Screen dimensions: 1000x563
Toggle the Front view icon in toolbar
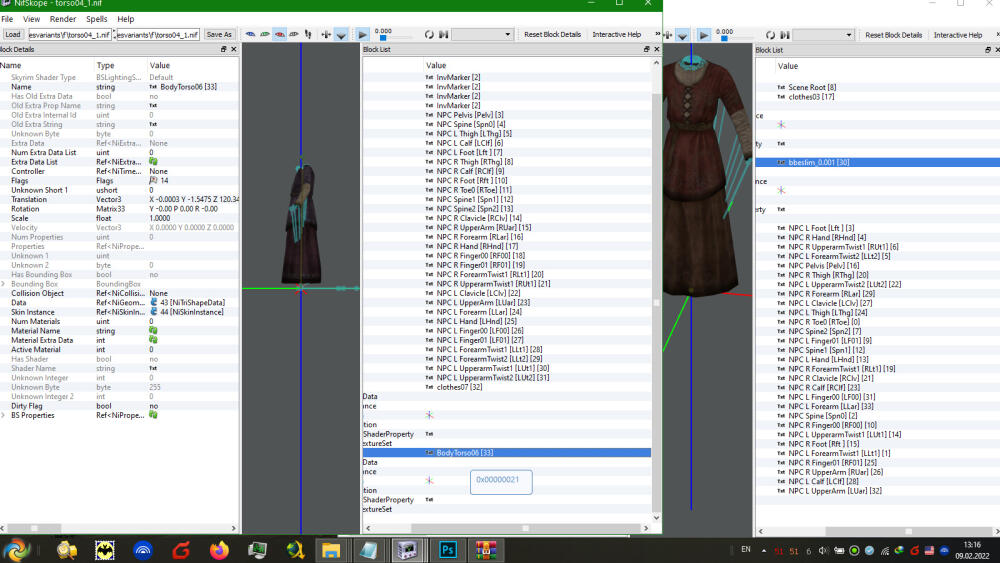265,34
